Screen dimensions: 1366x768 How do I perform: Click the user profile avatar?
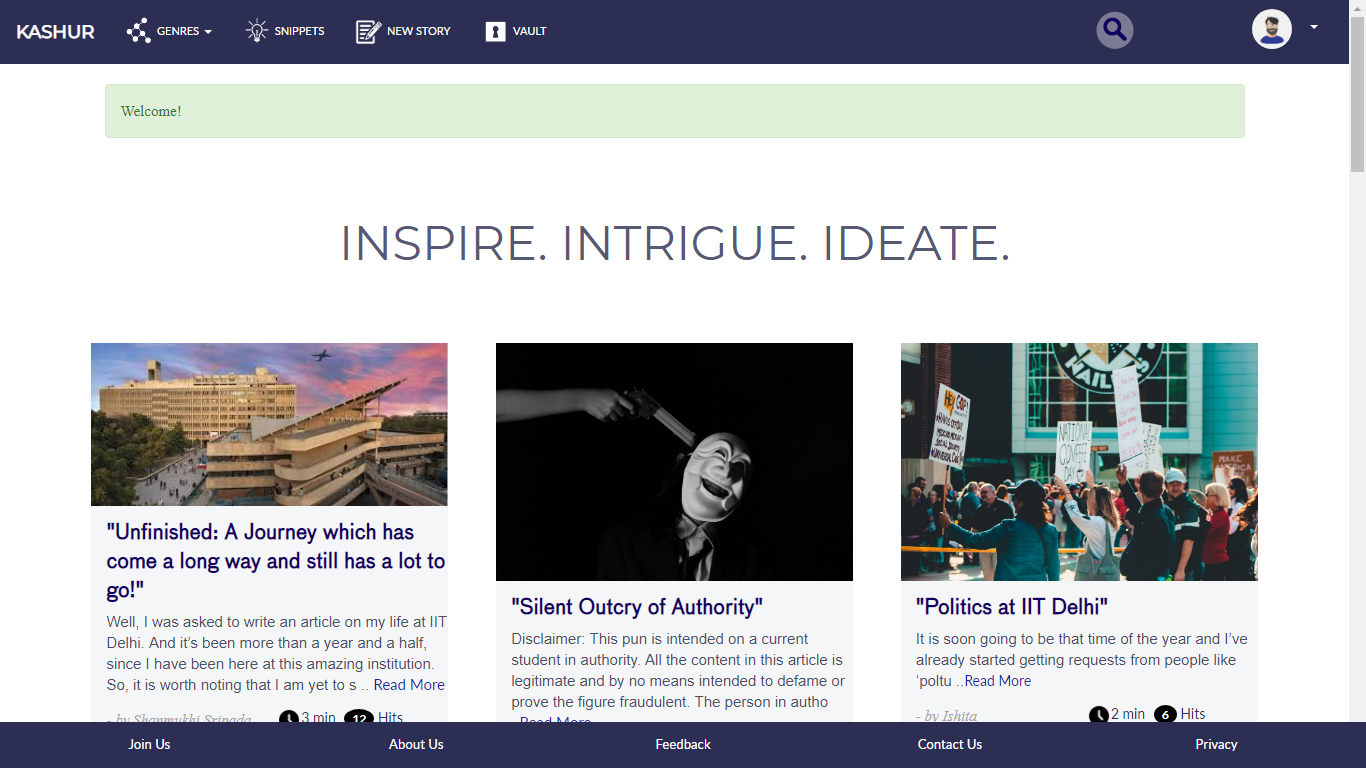coord(1271,30)
